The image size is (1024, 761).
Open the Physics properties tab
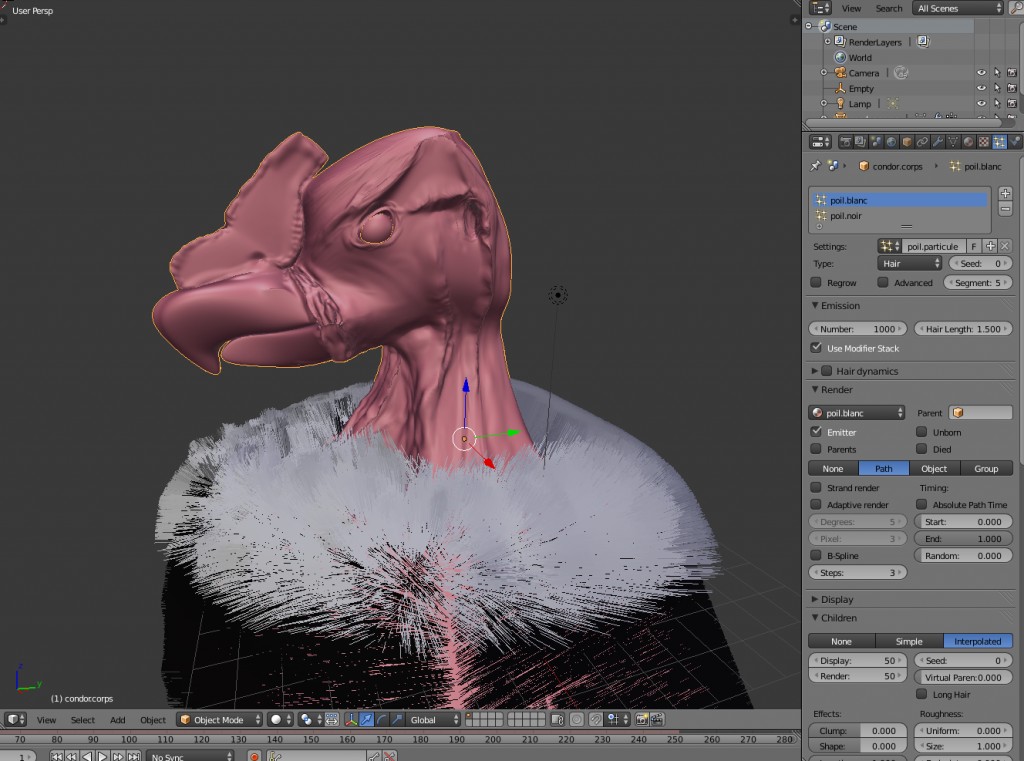(1014, 141)
